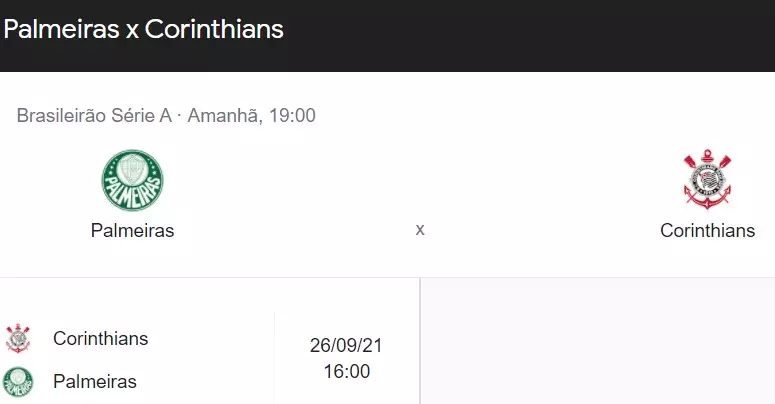
Task: Click the large Corinthians crest
Action: pyautogui.click(x=707, y=180)
